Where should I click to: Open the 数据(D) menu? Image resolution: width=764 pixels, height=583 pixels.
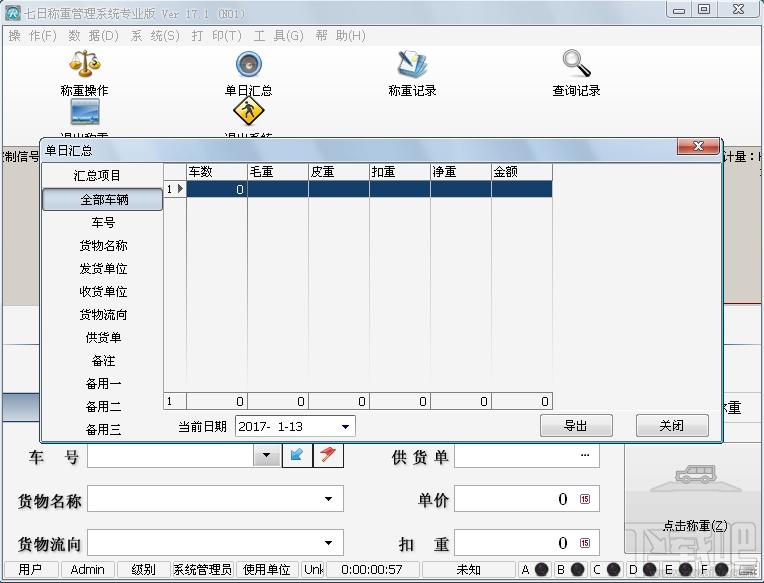94,36
